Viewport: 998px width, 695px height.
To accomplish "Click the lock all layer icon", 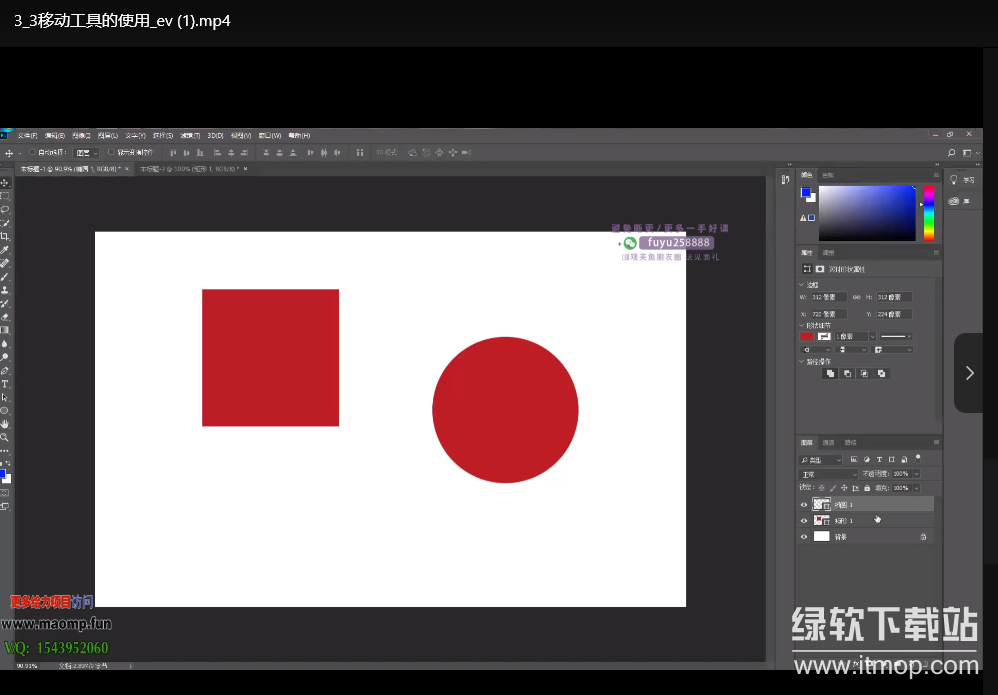I will (x=866, y=488).
